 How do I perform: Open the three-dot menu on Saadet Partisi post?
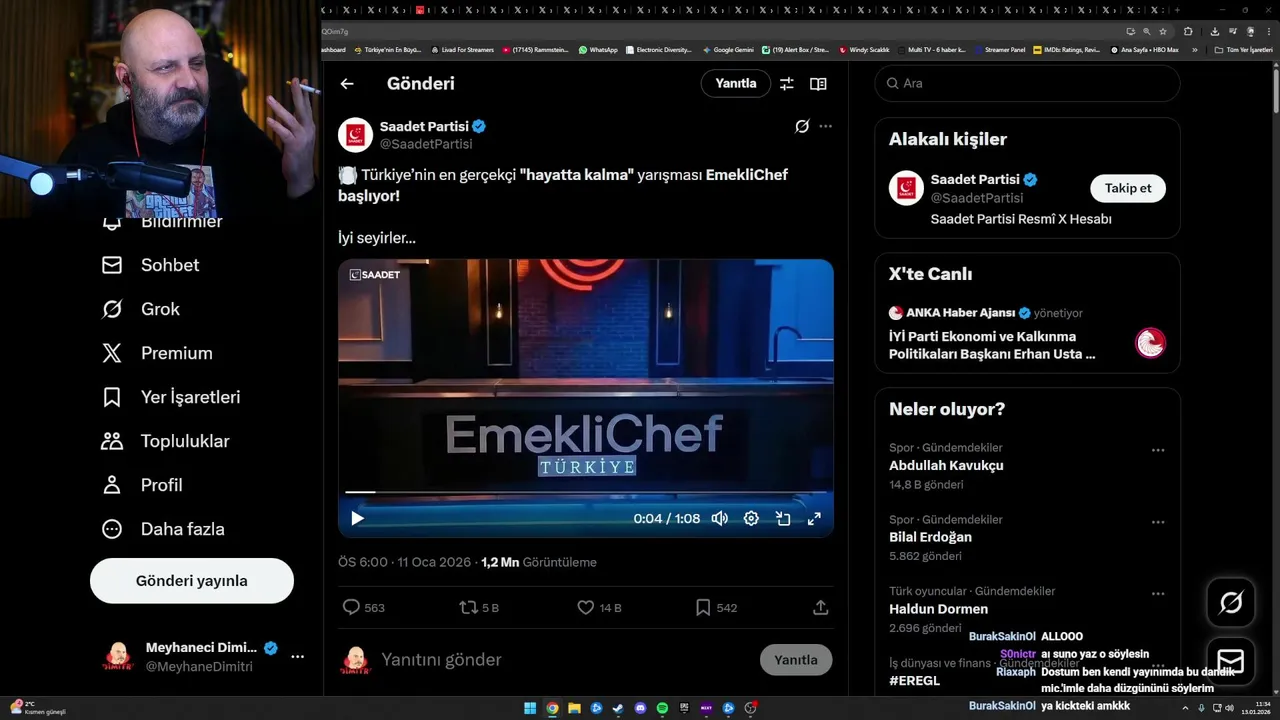(825, 126)
